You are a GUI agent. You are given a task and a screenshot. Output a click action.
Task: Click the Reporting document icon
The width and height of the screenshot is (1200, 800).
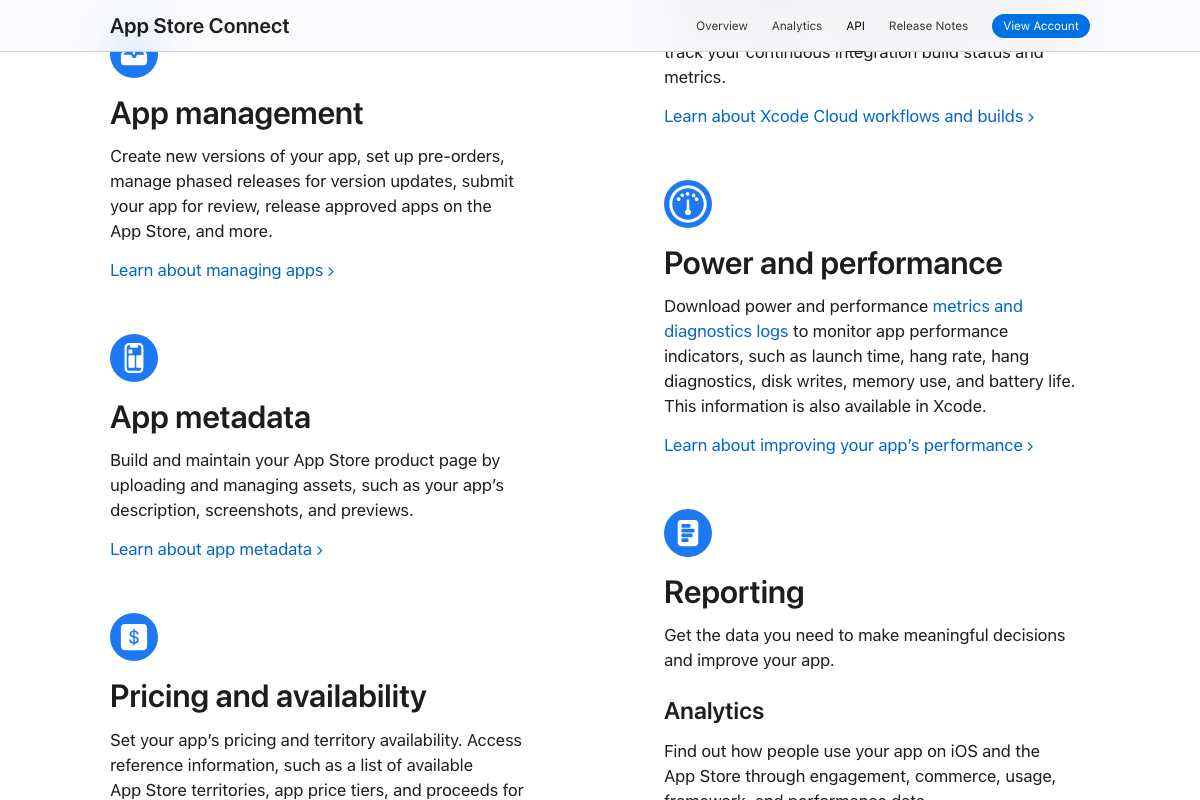[688, 533]
